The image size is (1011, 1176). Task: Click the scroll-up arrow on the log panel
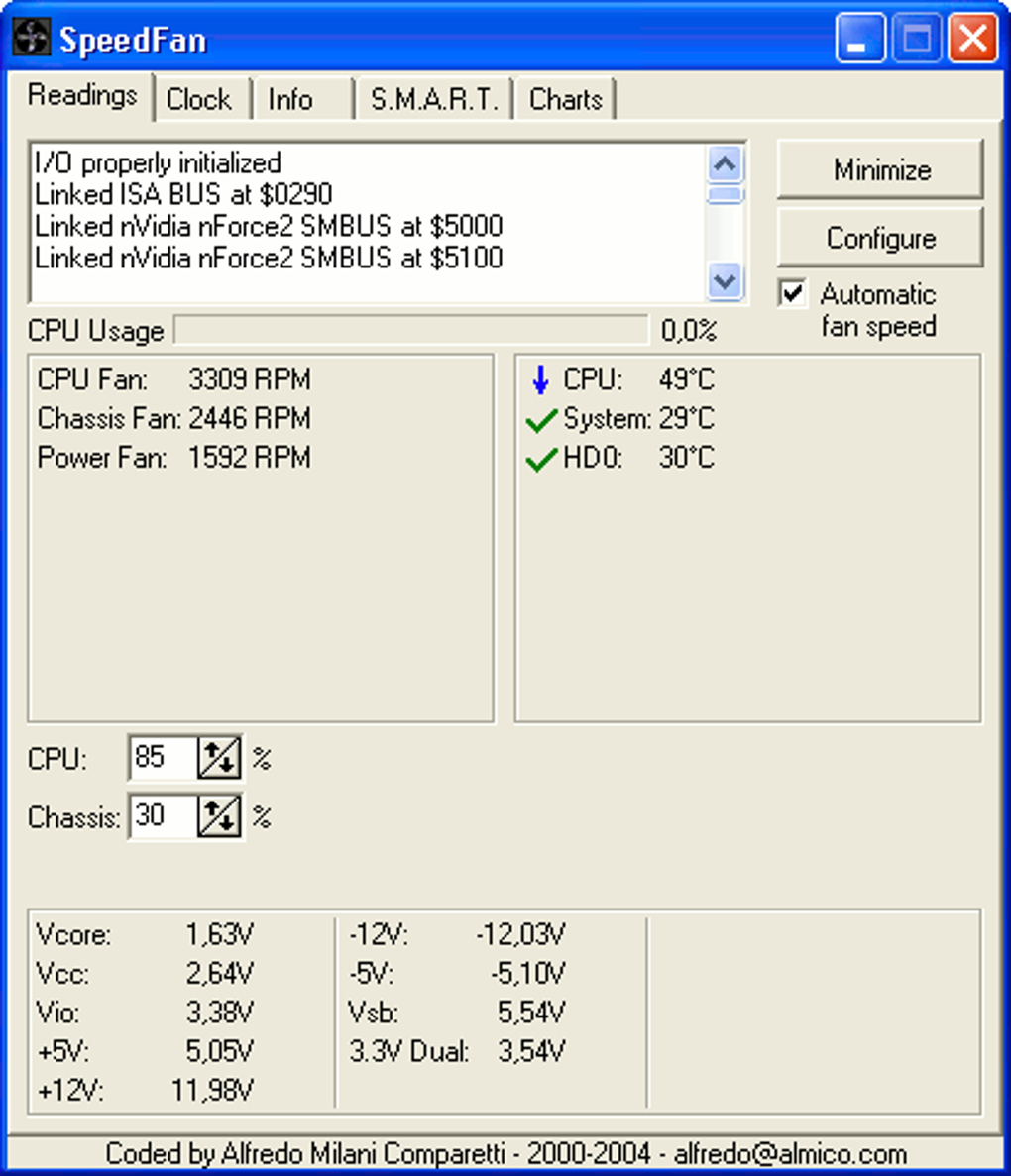[725, 164]
